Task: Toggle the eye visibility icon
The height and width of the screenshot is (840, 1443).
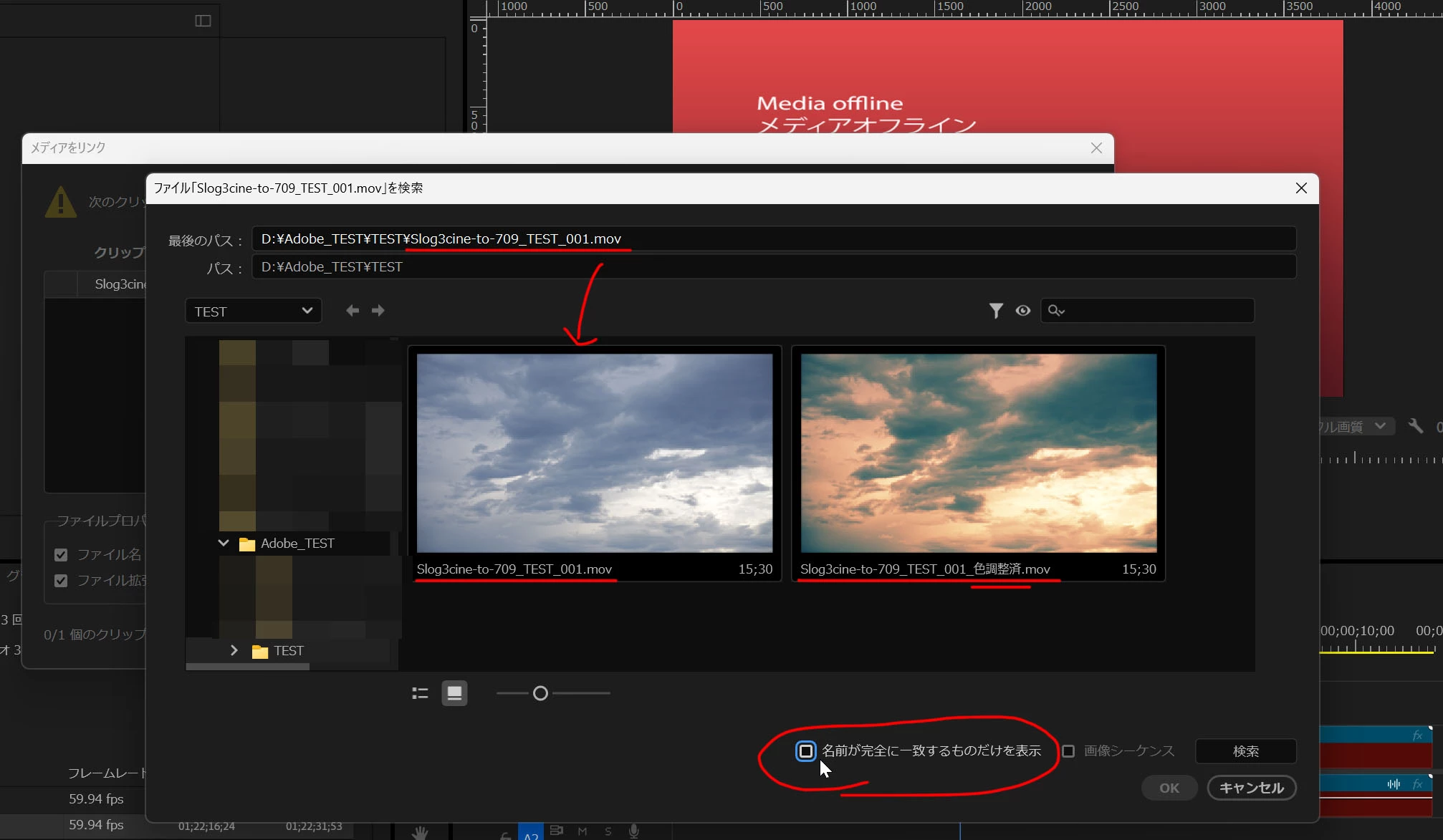Action: coord(1022,310)
